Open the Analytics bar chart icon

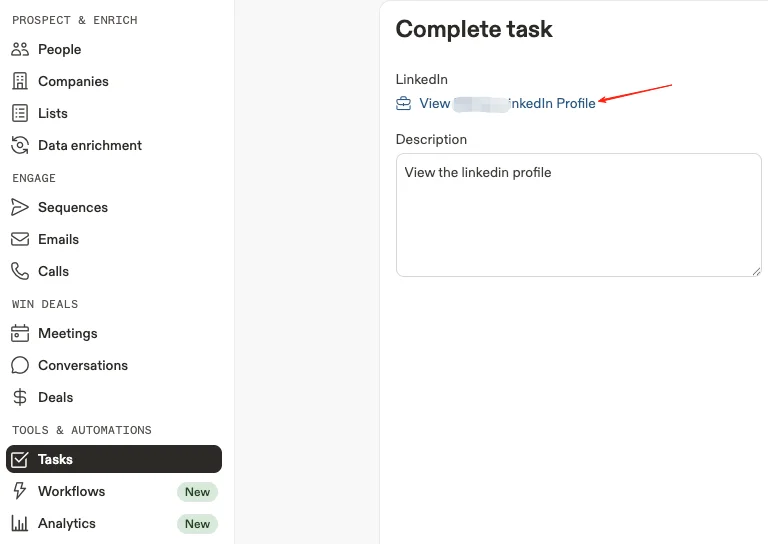[20, 523]
